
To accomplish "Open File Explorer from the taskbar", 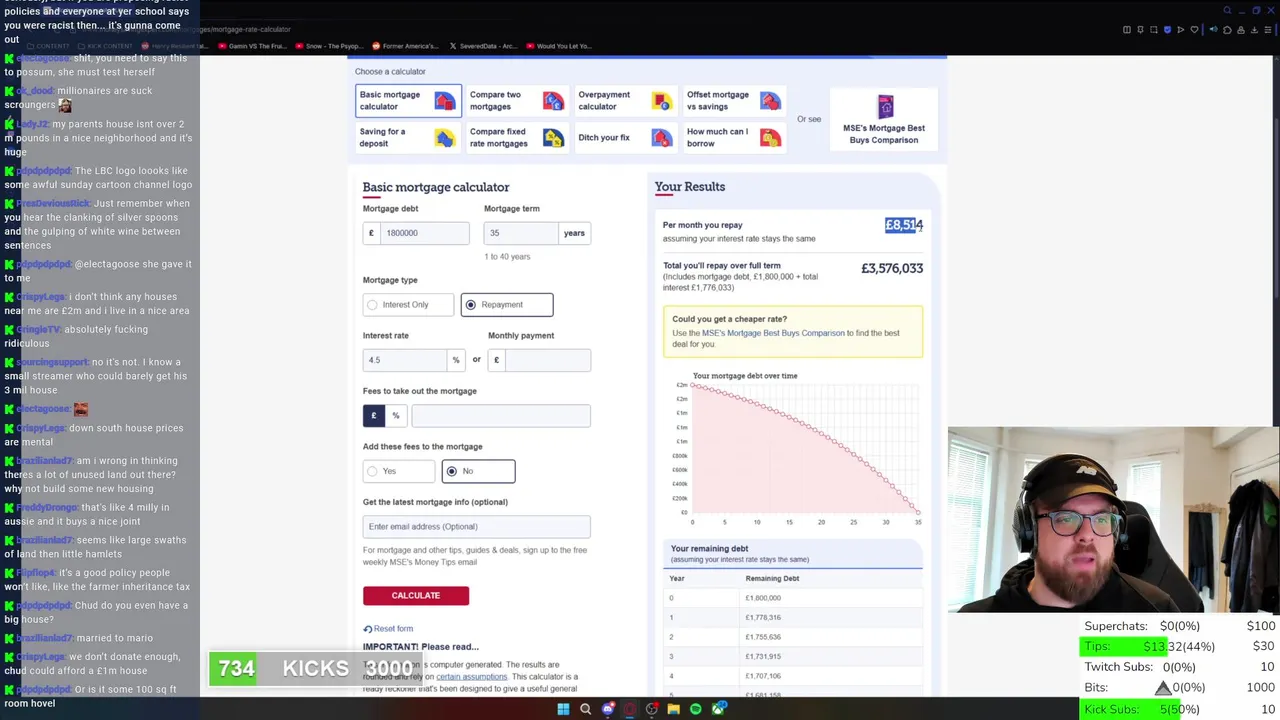I will point(673,709).
